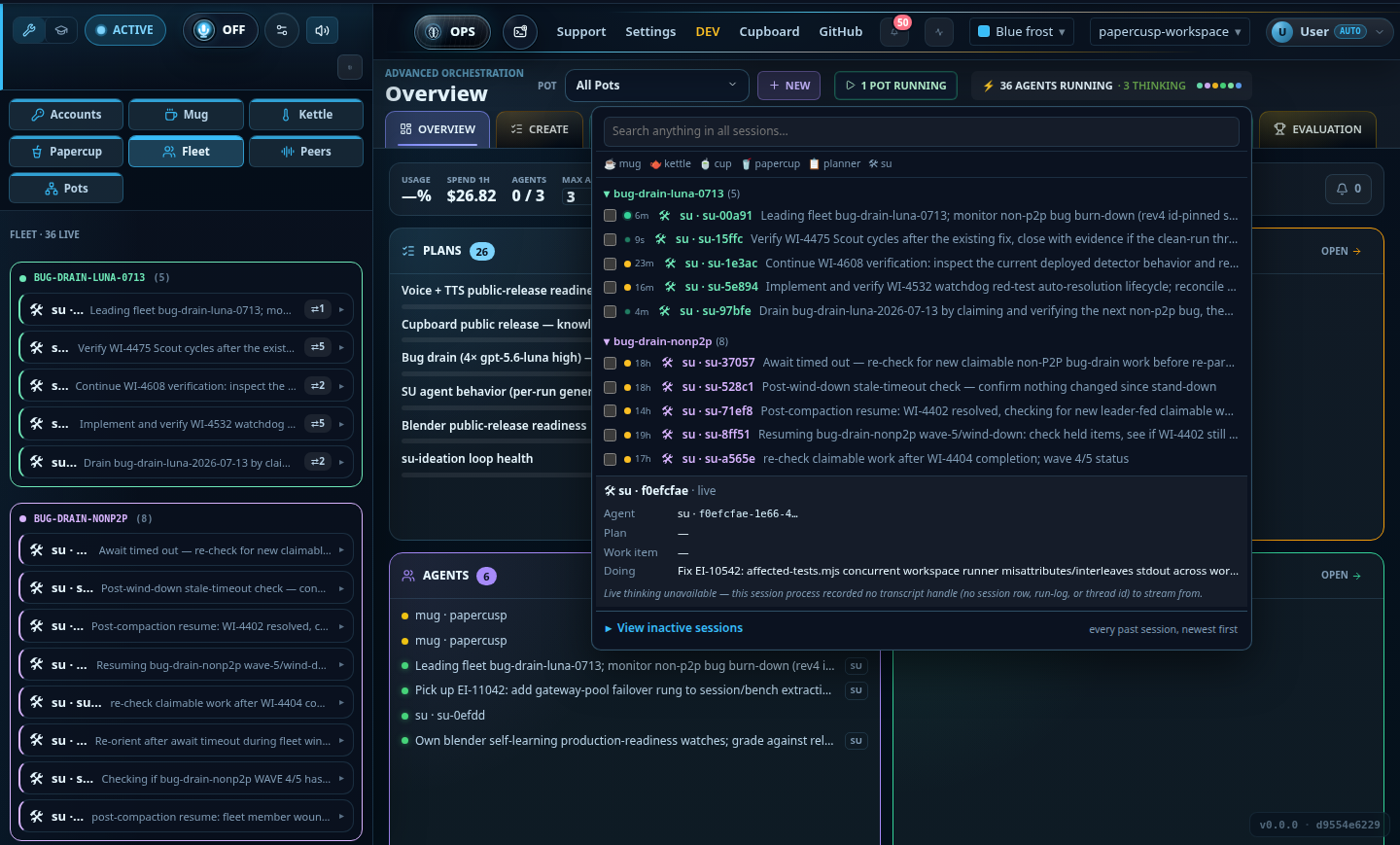Toggle the ACTIVE status pill
The height and width of the screenshot is (845, 1400).
coord(125,30)
